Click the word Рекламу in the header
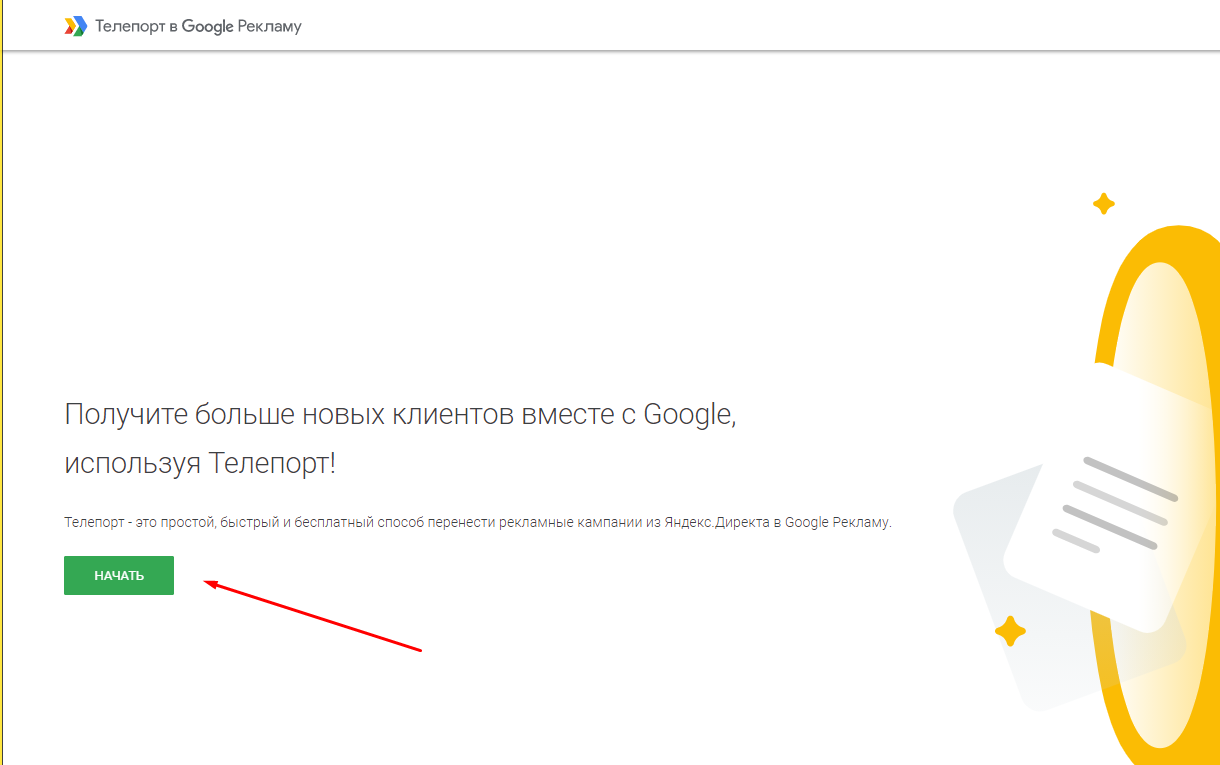Image resolution: width=1220 pixels, height=765 pixels. click(270, 27)
